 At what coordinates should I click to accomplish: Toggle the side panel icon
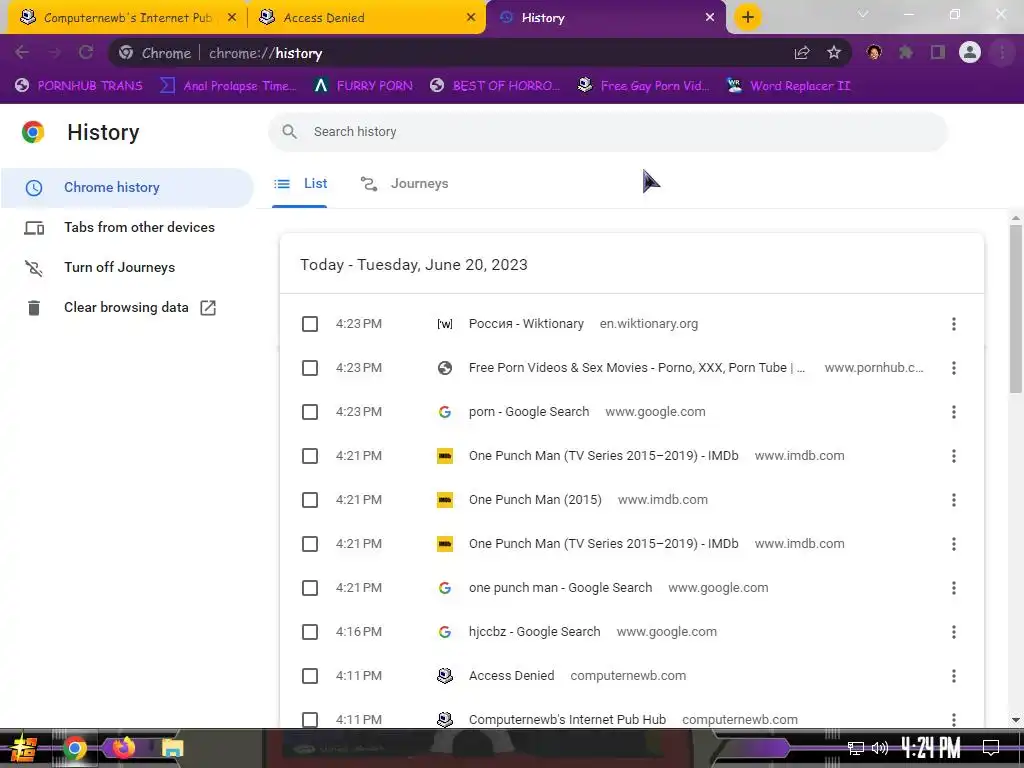coord(938,53)
